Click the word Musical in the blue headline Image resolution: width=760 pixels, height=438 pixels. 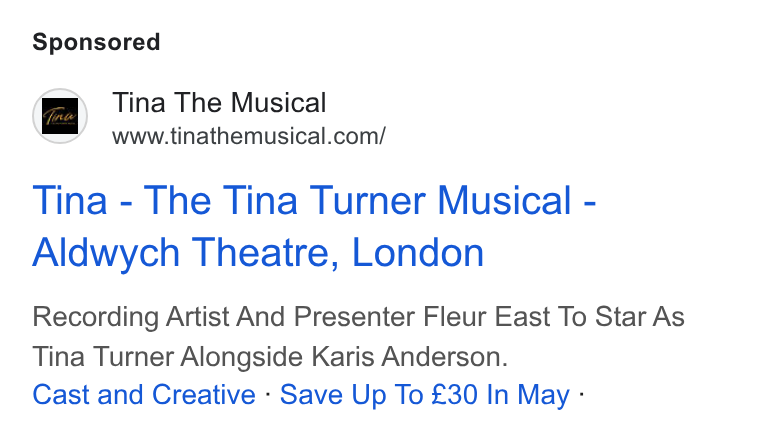(505, 200)
